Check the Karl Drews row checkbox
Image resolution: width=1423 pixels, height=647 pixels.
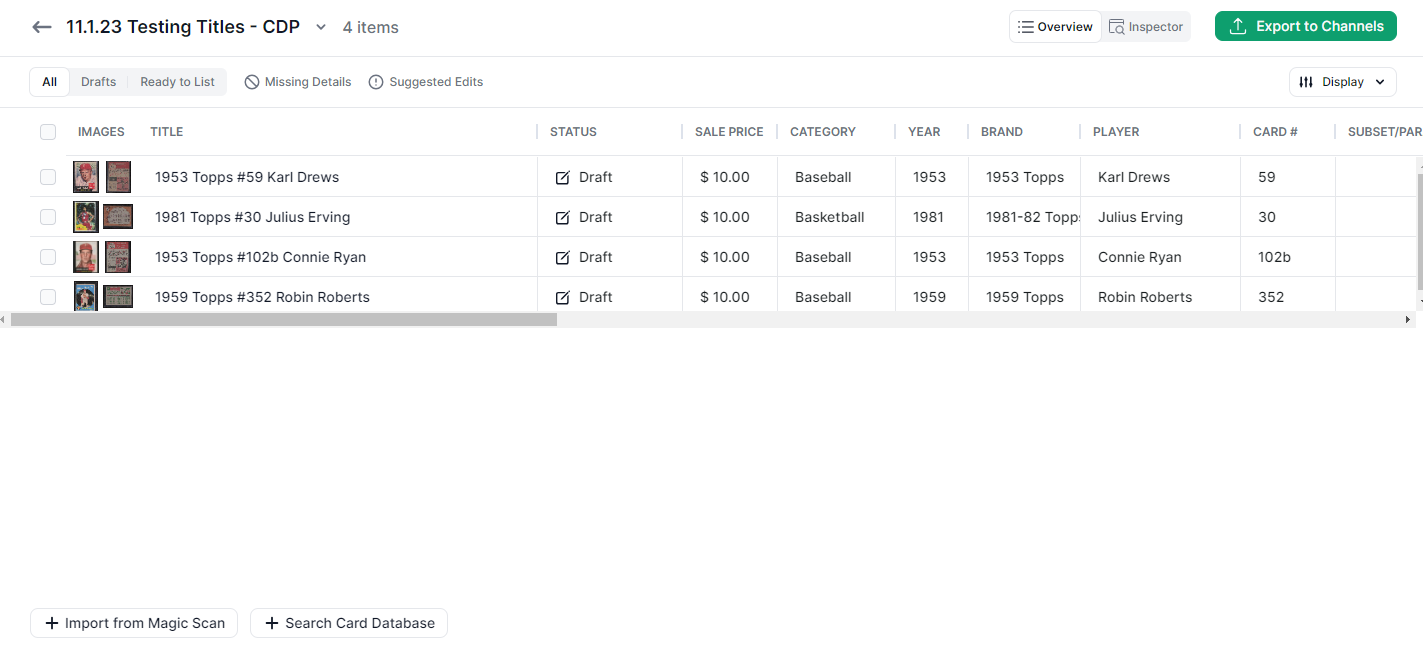coord(48,177)
